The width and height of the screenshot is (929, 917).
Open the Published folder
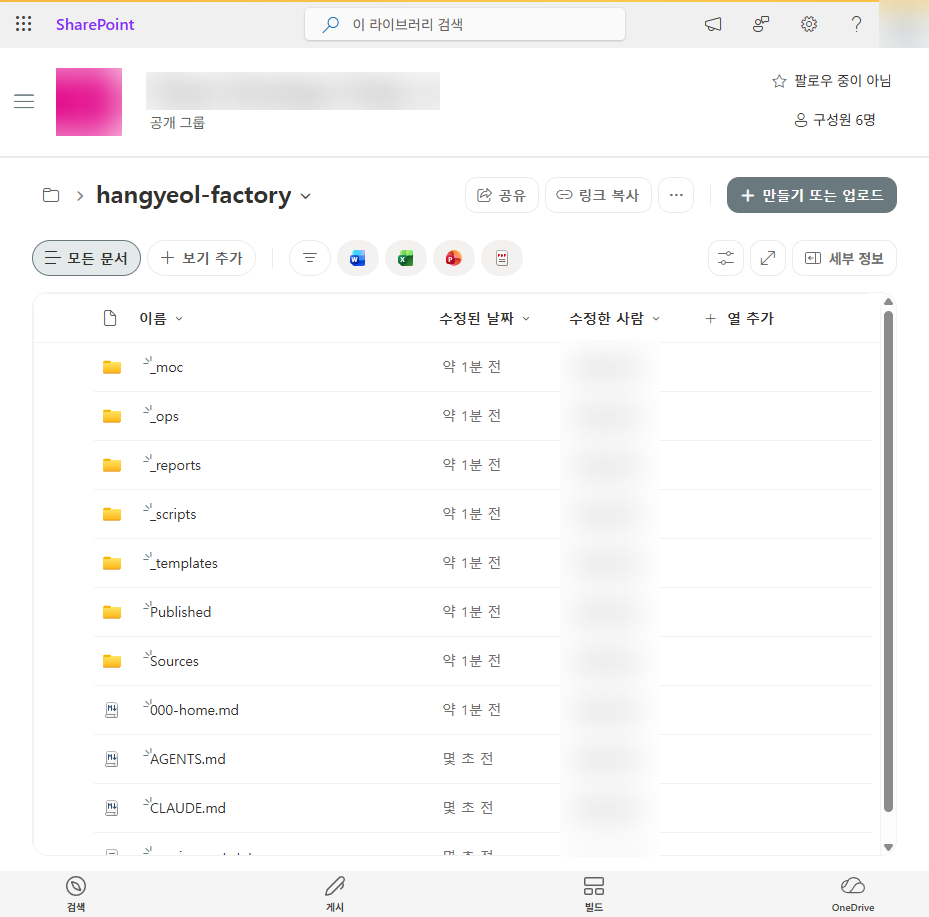tap(181, 612)
